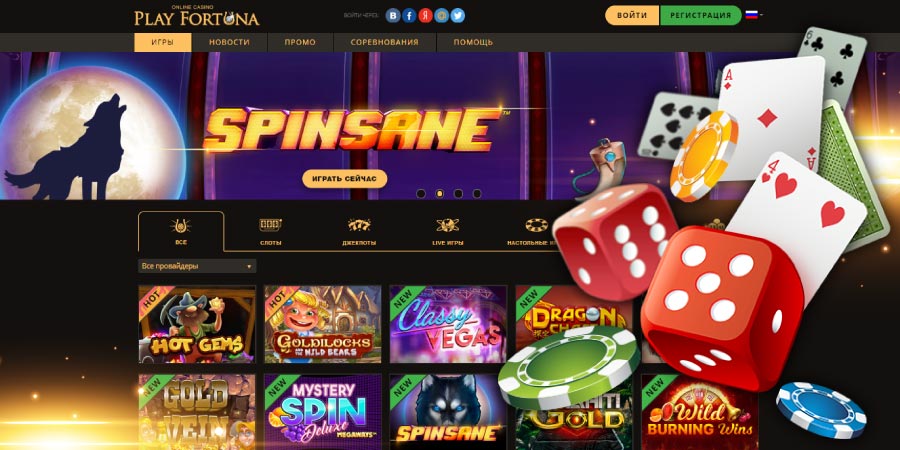Image resolution: width=900 pixels, height=450 pixels.
Task: Open the Live игры category icon
Action: pos(448,225)
